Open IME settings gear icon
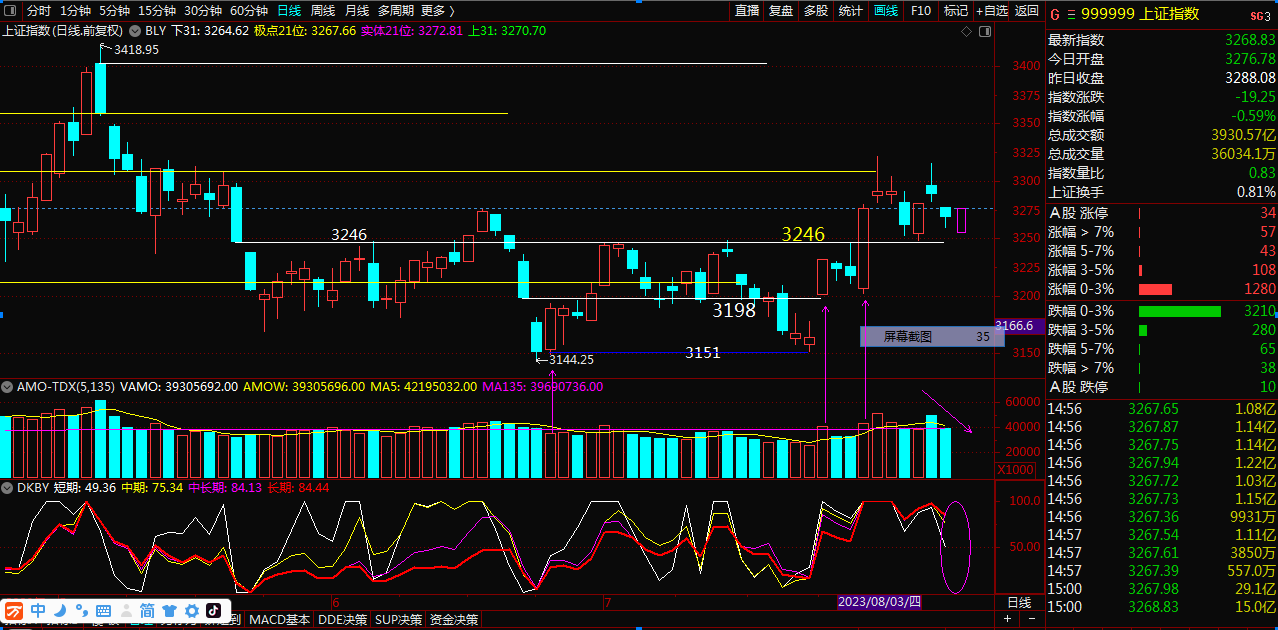The width and height of the screenshot is (1278, 630). point(191,610)
